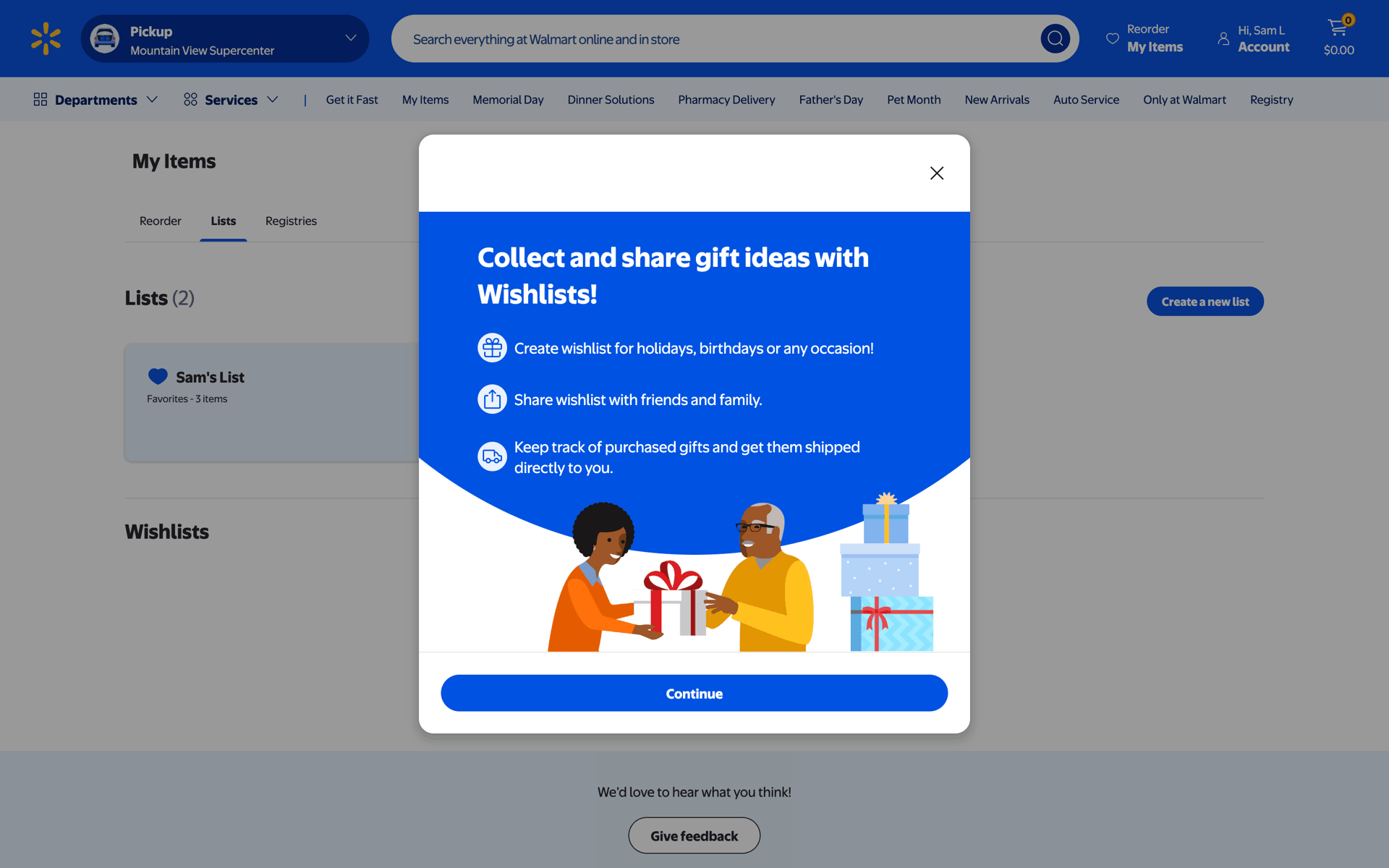The height and width of the screenshot is (868, 1389).
Task: Select the Lists tab
Action: coord(224,221)
